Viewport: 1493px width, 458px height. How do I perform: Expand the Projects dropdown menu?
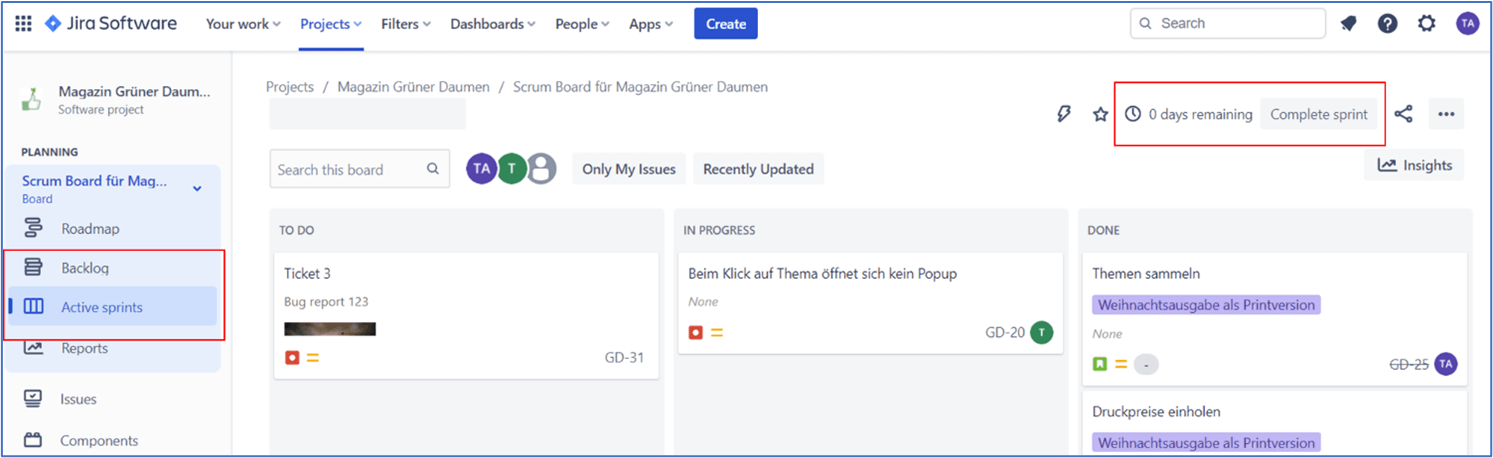332,24
